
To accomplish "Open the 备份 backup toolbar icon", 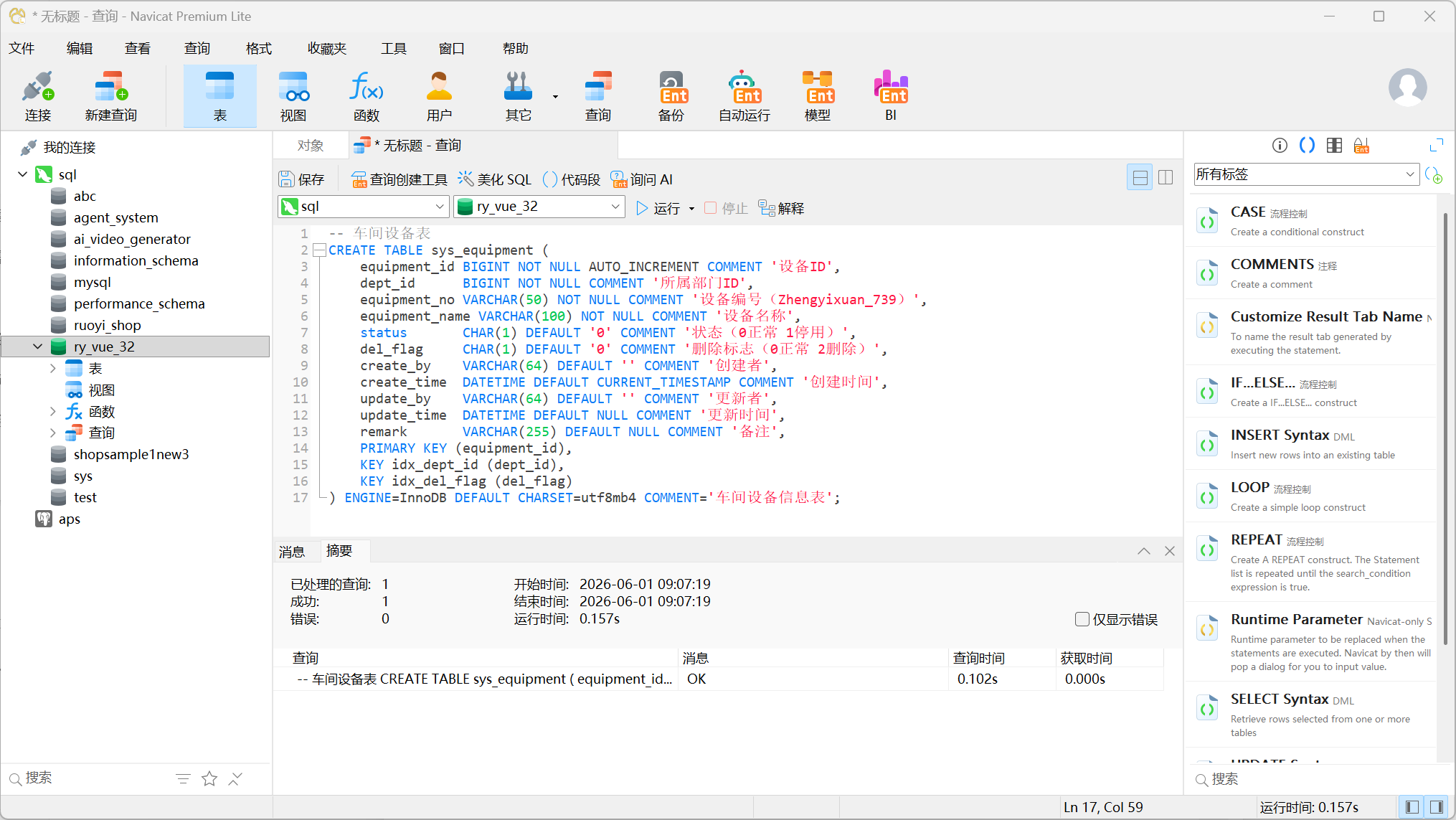I will coord(671,97).
